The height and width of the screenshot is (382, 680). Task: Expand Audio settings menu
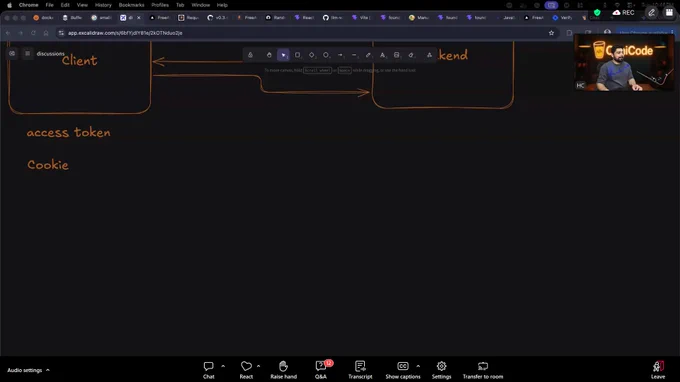pos(29,370)
